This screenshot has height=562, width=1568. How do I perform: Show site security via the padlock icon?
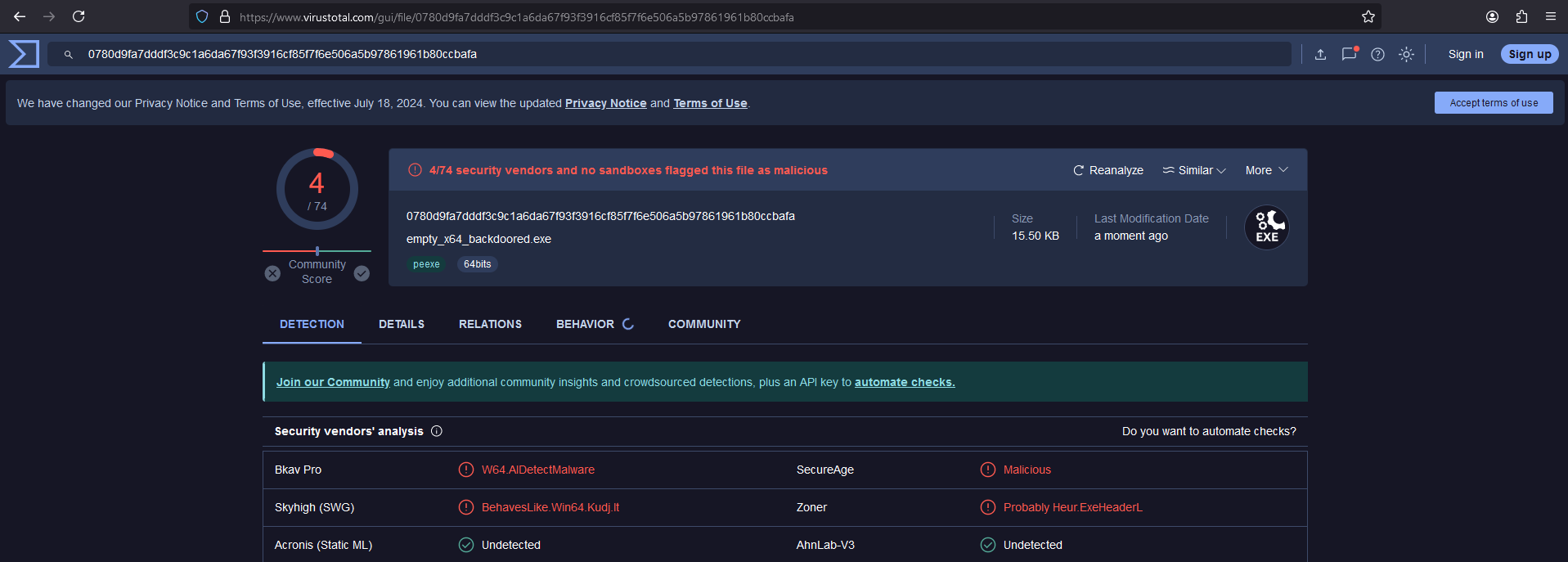click(x=225, y=16)
